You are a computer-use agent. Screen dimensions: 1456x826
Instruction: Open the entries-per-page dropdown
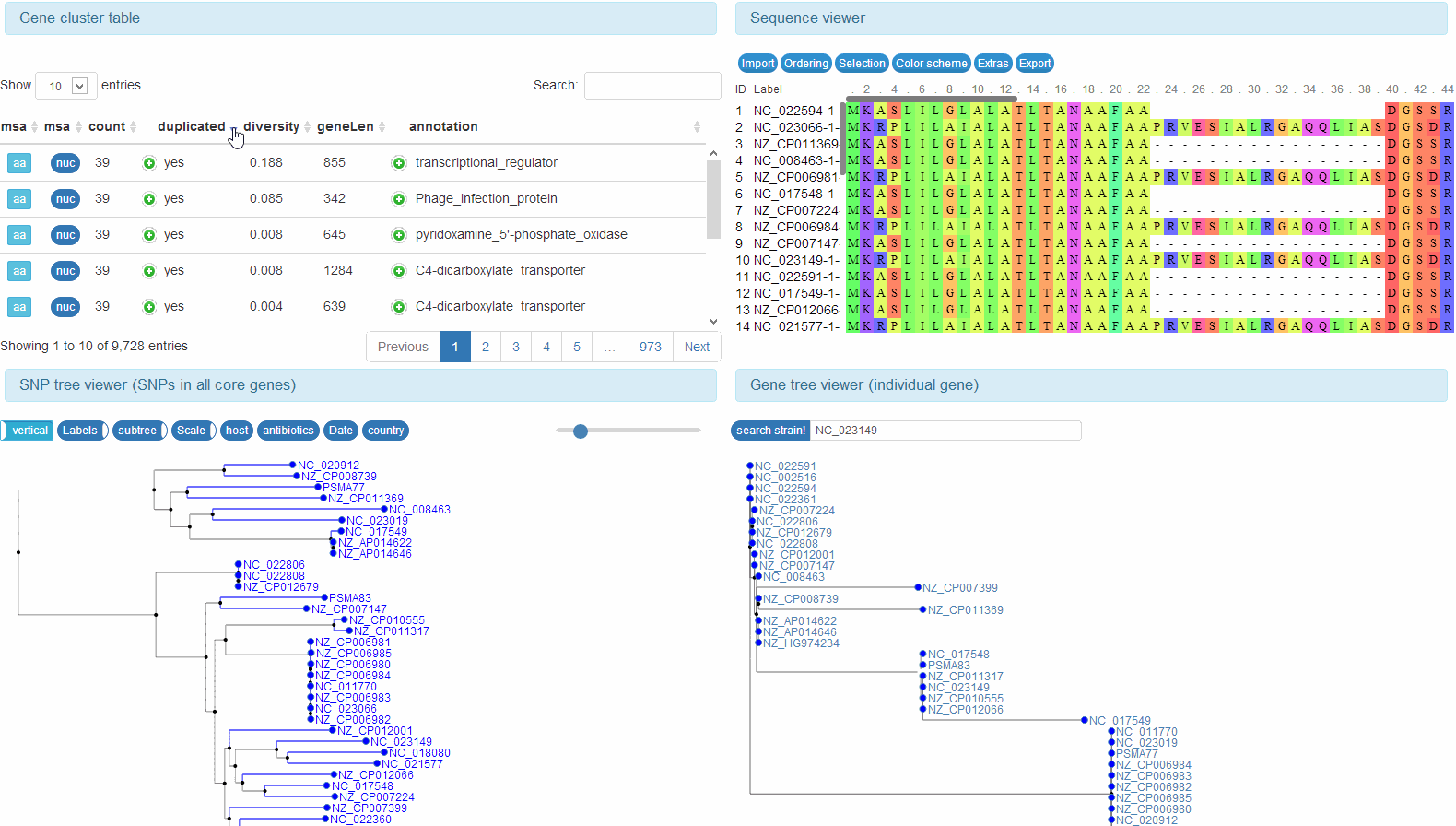(66, 86)
